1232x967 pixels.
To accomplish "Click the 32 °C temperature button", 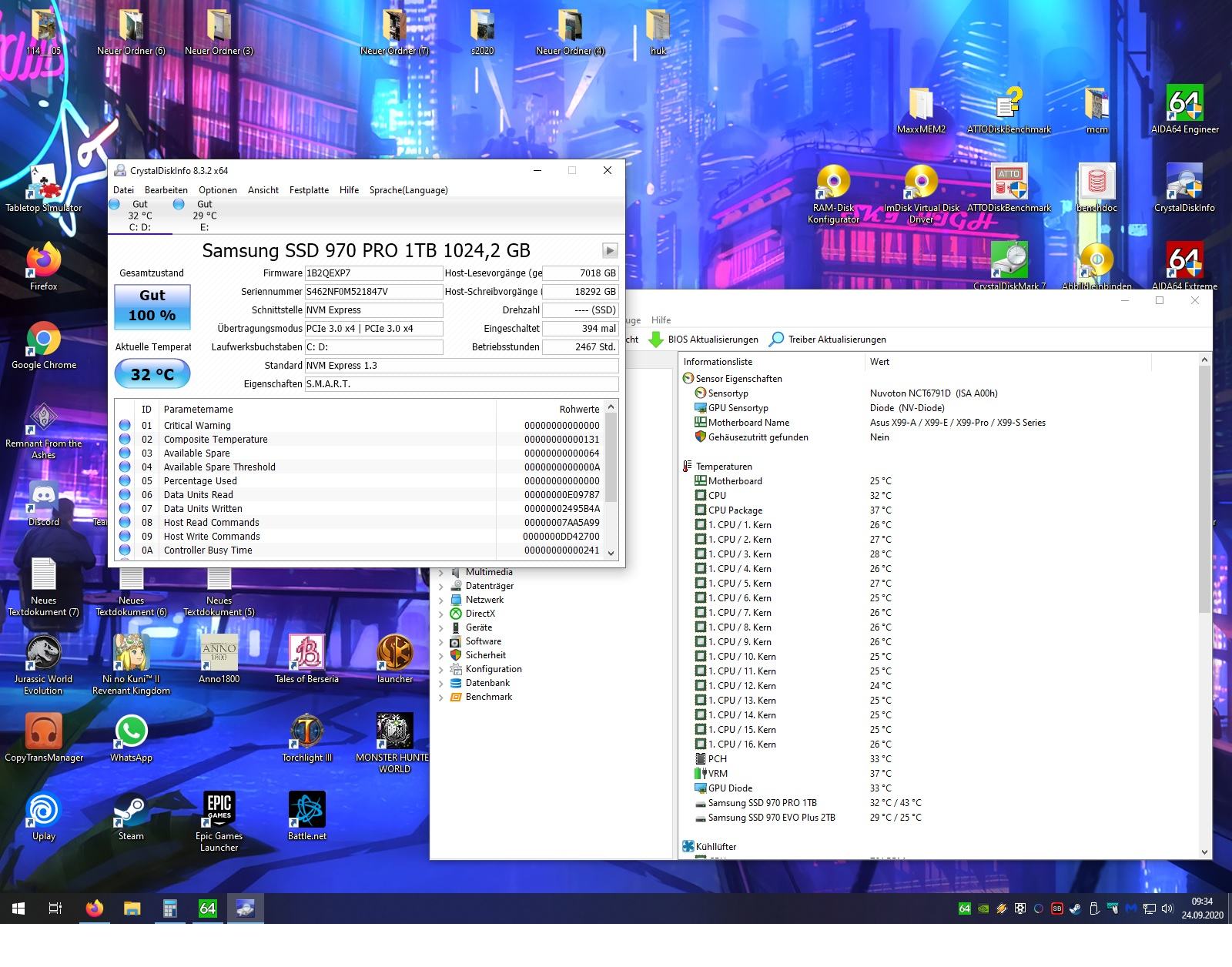I will click(x=152, y=375).
